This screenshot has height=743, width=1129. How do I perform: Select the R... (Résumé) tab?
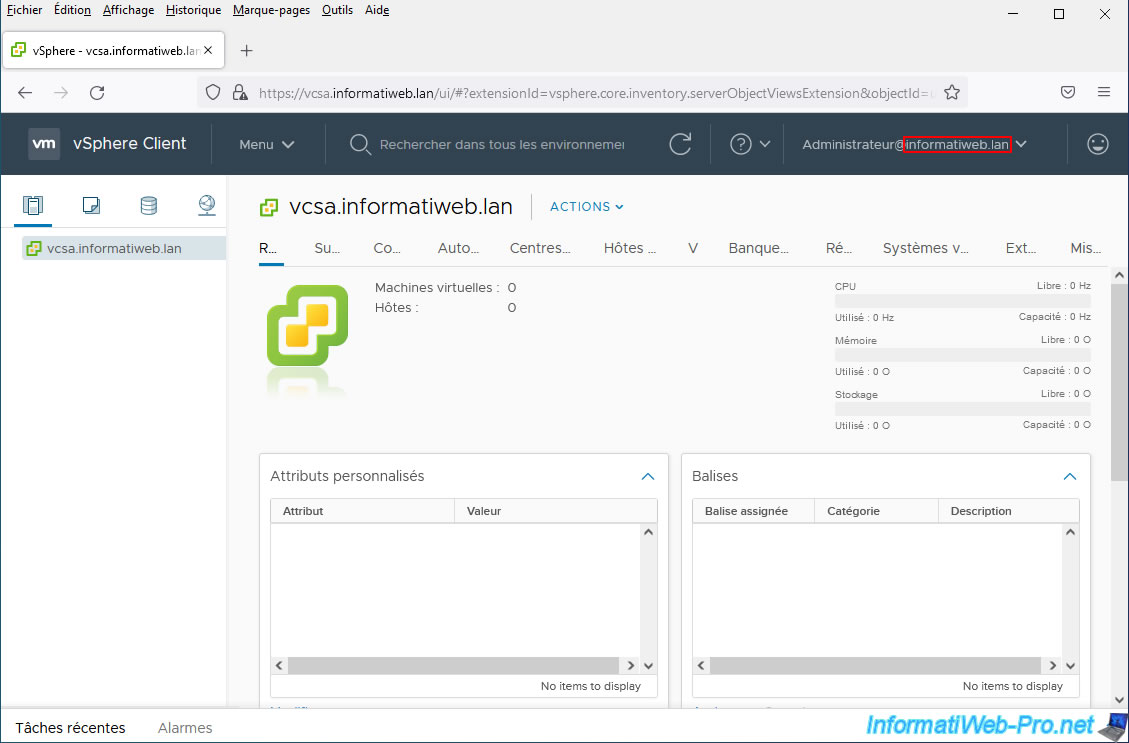(269, 248)
